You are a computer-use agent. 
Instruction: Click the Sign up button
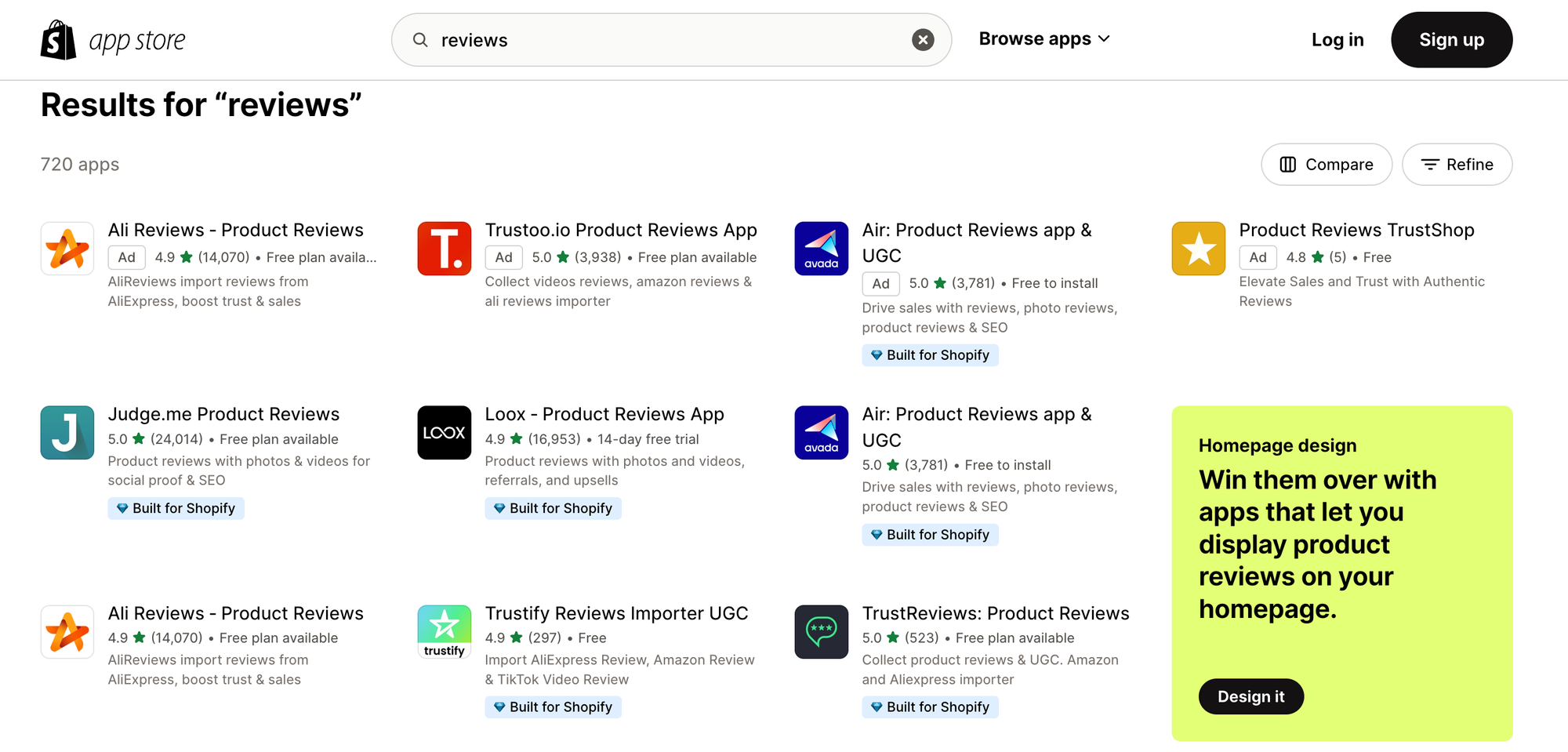click(1451, 39)
